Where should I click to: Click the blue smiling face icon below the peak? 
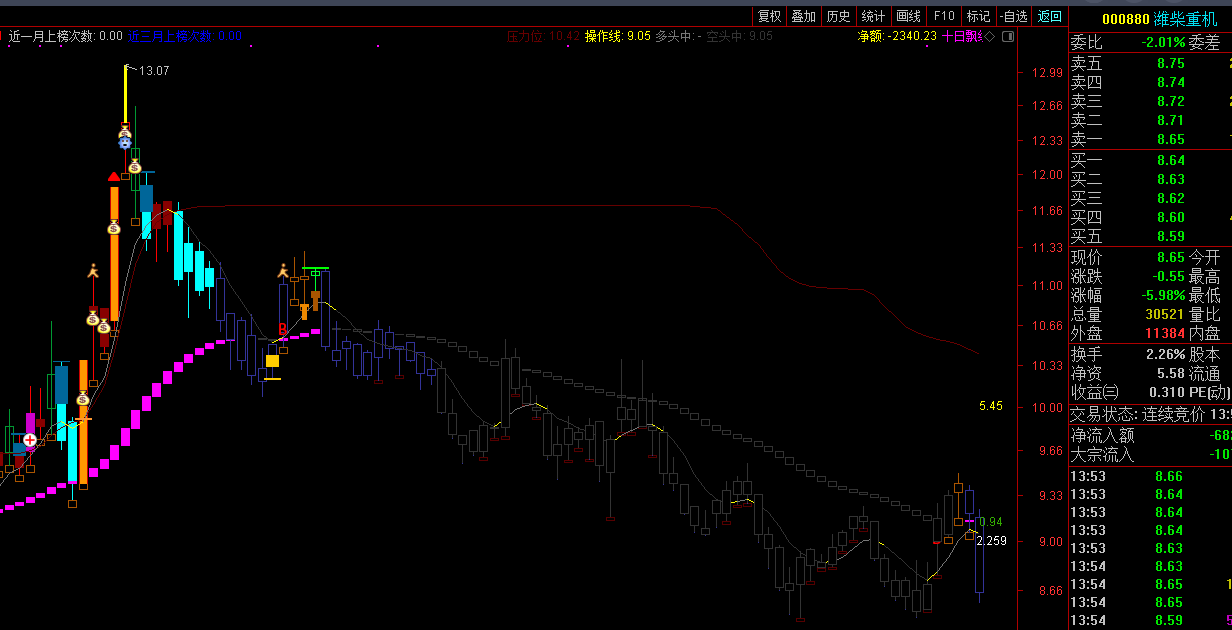[125, 142]
